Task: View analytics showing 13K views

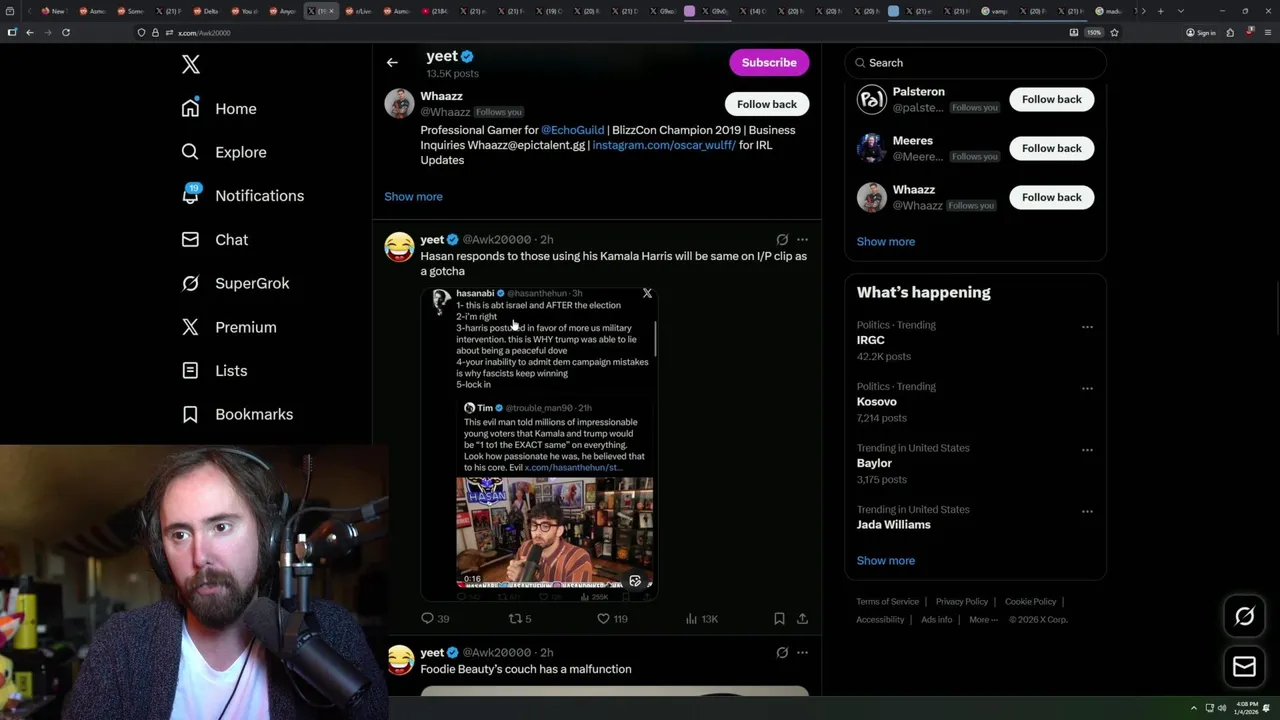Action: pos(701,619)
